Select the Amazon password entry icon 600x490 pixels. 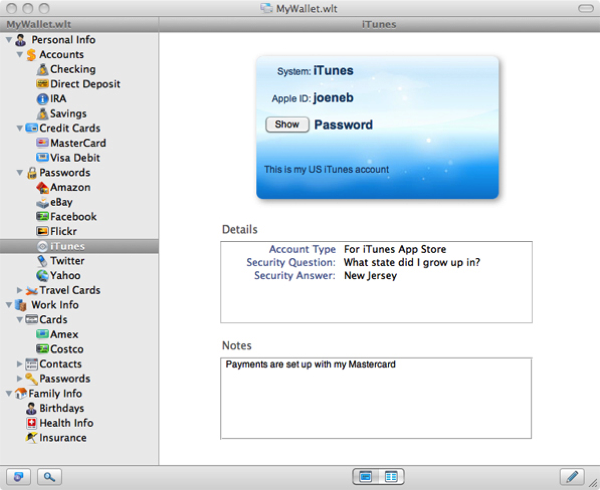coord(42,187)
